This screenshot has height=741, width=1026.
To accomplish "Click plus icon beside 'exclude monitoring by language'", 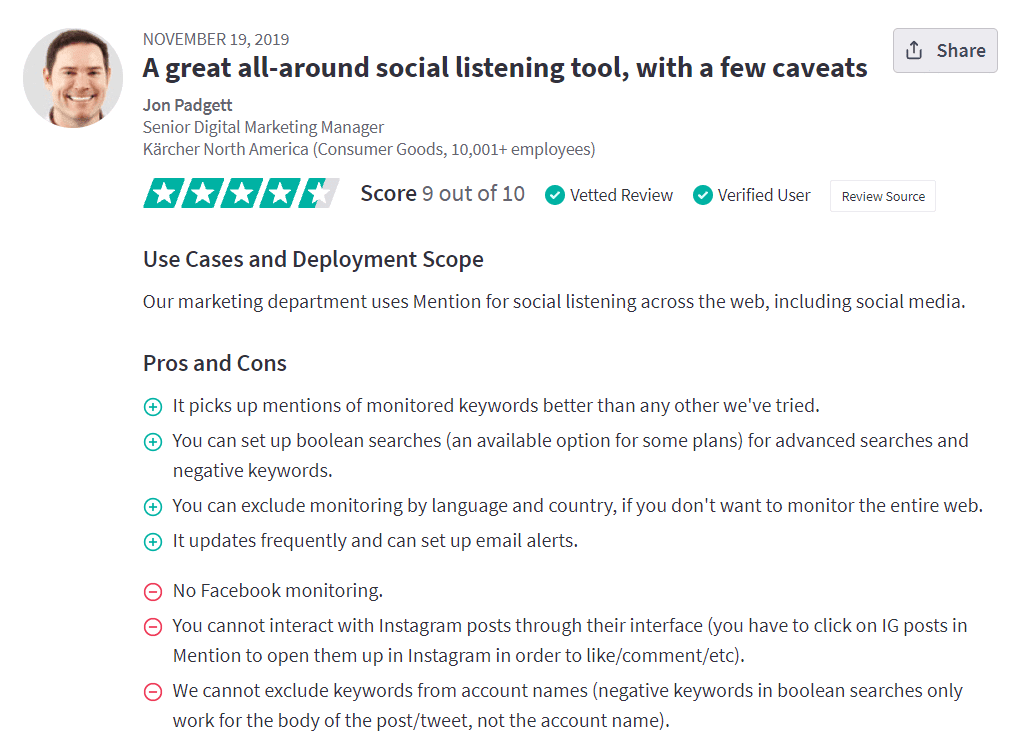I will click(x=152, y=507).
